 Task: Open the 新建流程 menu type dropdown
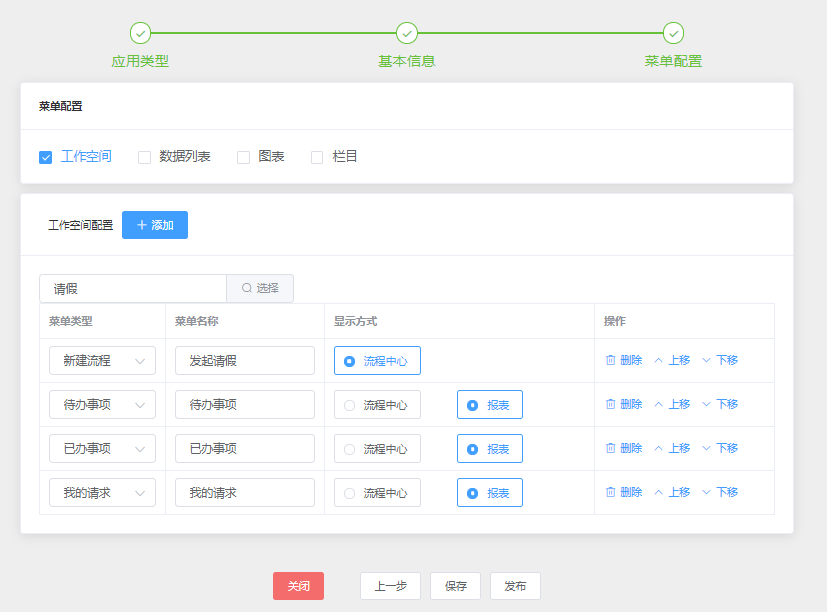pos(102,360)
